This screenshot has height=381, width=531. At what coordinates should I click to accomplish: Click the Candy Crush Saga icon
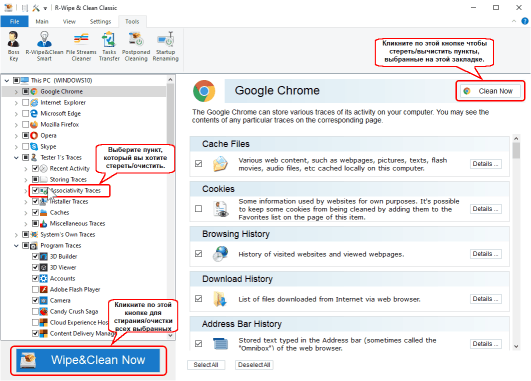click(x=43, y=311)
